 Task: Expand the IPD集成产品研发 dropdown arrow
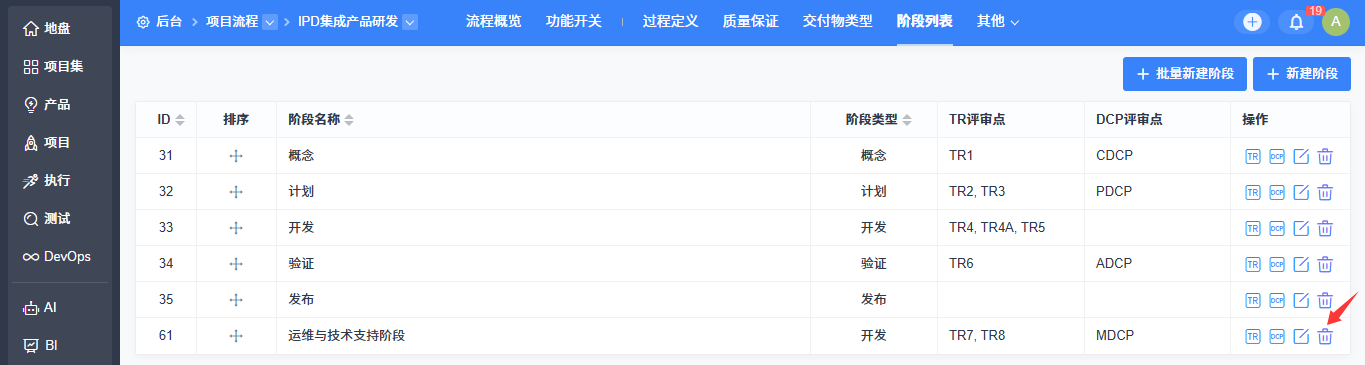[x=410, y=22]
